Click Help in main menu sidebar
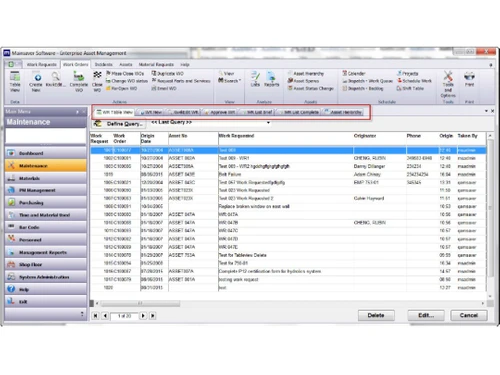500x375 pixels. point(46,289)
